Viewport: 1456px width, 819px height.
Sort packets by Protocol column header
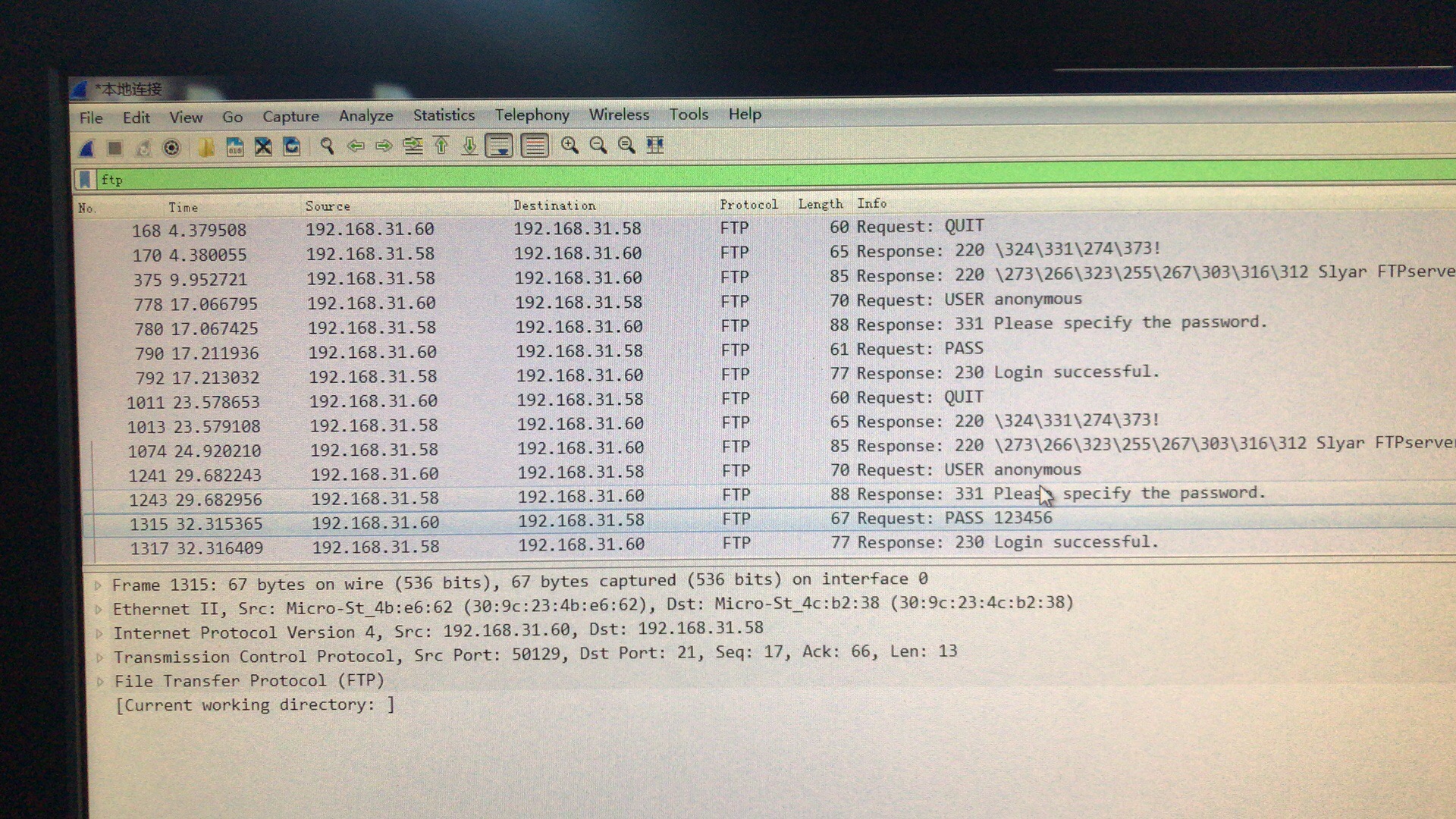pos(748,205)
